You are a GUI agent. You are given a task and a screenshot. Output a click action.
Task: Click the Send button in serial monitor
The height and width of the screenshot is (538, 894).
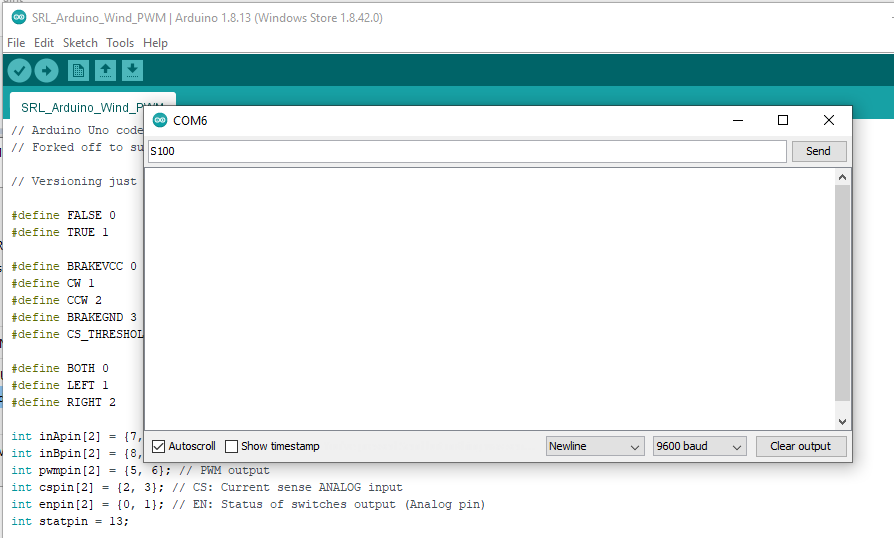pyautogui.click(x=818, y=151)
